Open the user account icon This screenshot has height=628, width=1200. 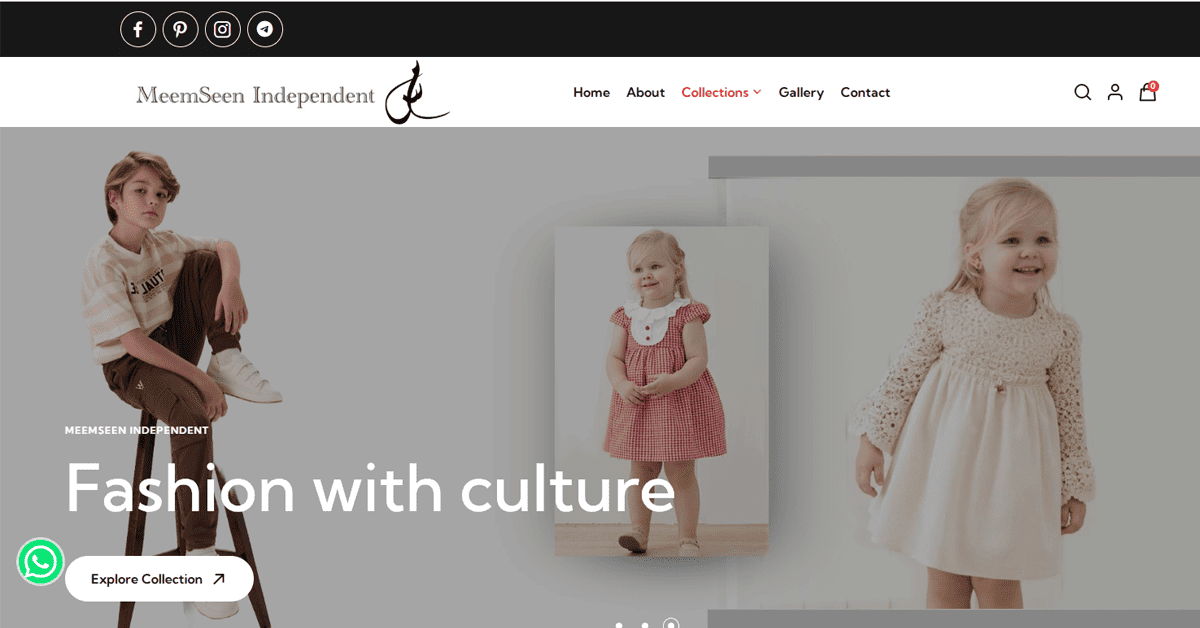click(x=1115, y=92)
